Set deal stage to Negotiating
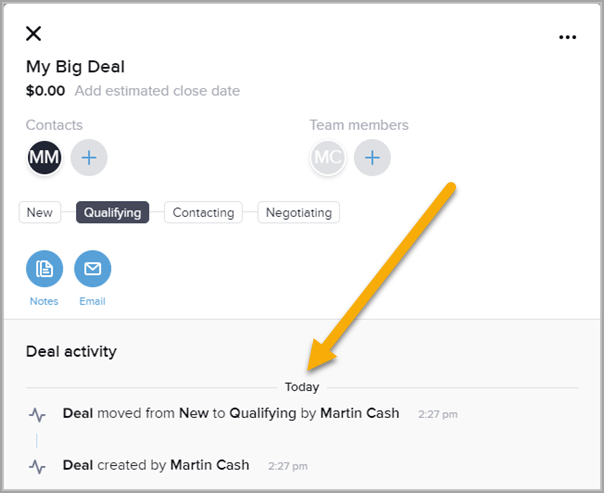 [x=299, y=212]
